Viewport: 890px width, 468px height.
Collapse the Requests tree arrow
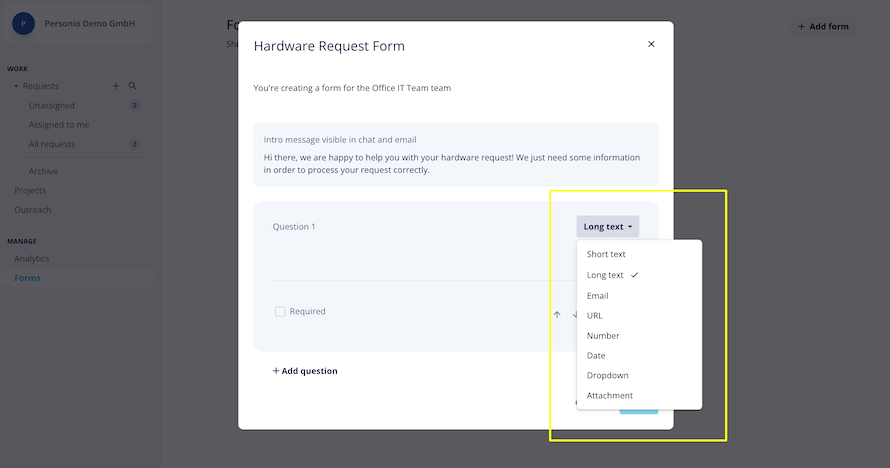click(16, 86)
